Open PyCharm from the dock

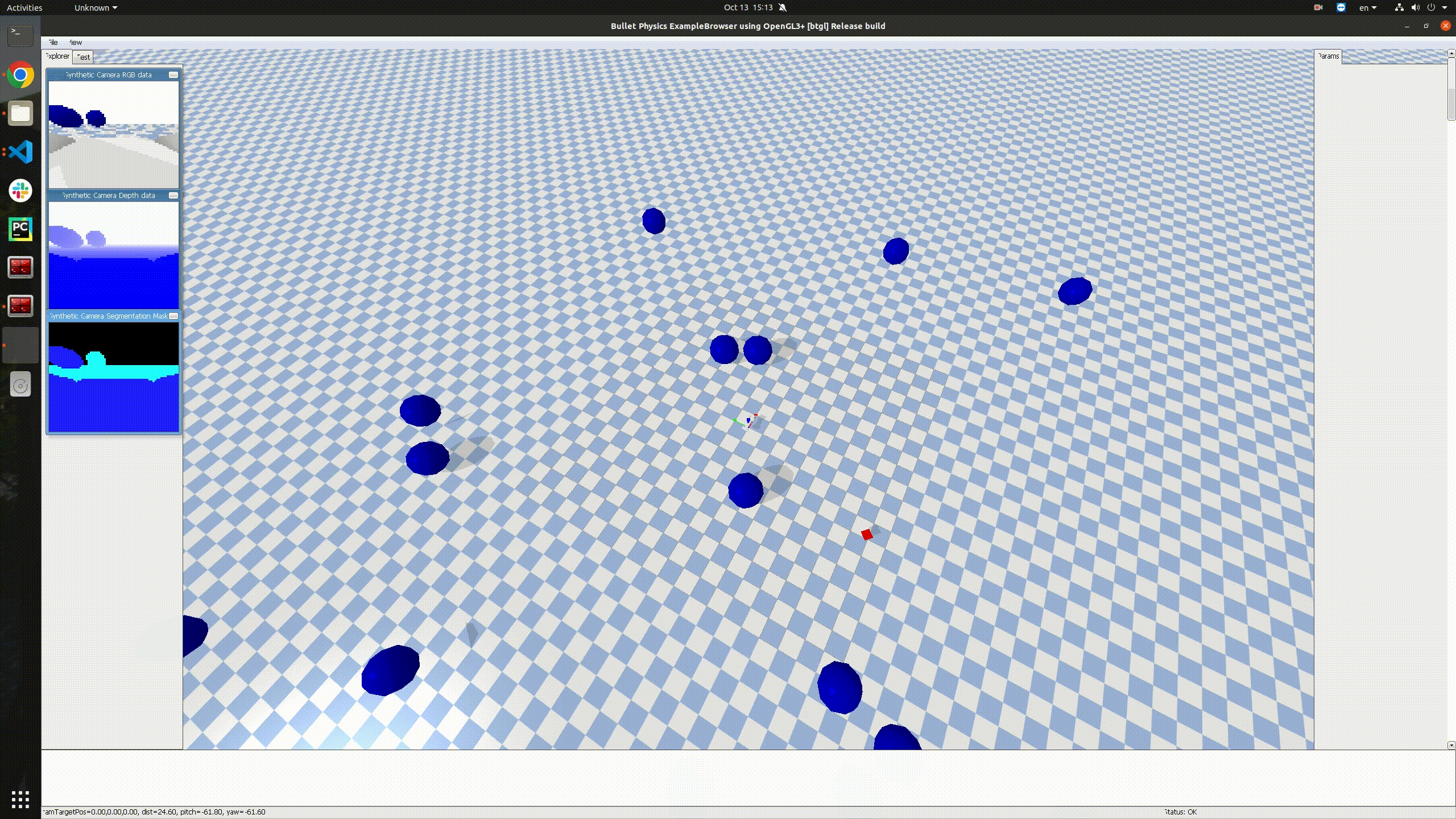click(x=20, y=229)
